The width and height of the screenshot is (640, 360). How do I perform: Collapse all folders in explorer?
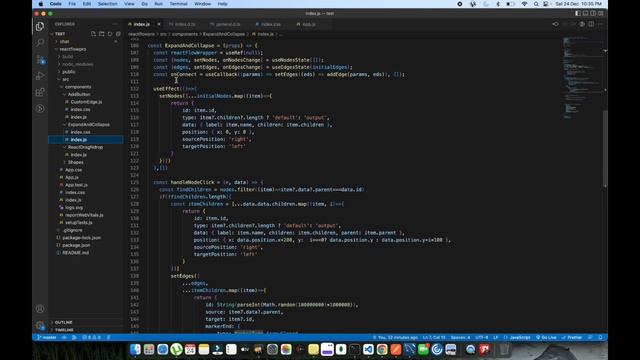coord(118,34)
